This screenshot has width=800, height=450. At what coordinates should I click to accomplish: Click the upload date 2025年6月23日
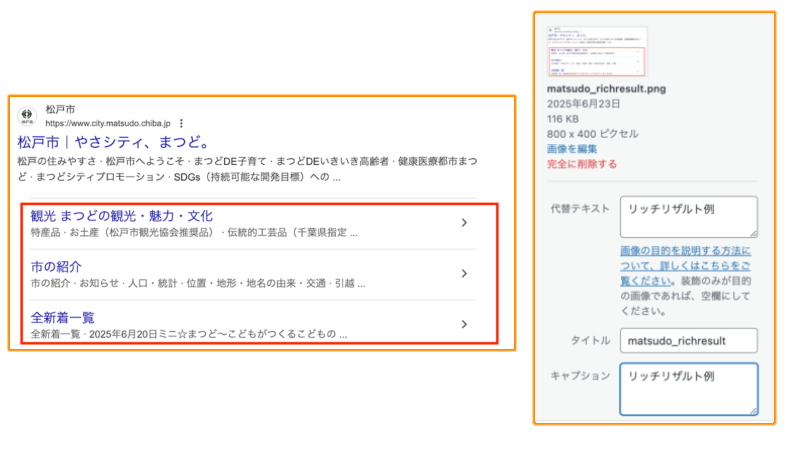pyautogui.click(x=583, y=104)
